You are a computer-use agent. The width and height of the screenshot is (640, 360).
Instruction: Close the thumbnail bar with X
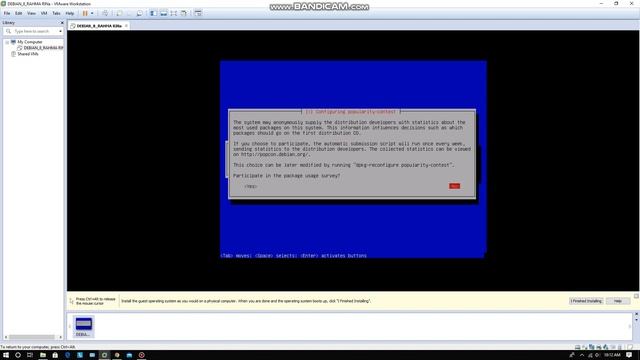point(636,314)
